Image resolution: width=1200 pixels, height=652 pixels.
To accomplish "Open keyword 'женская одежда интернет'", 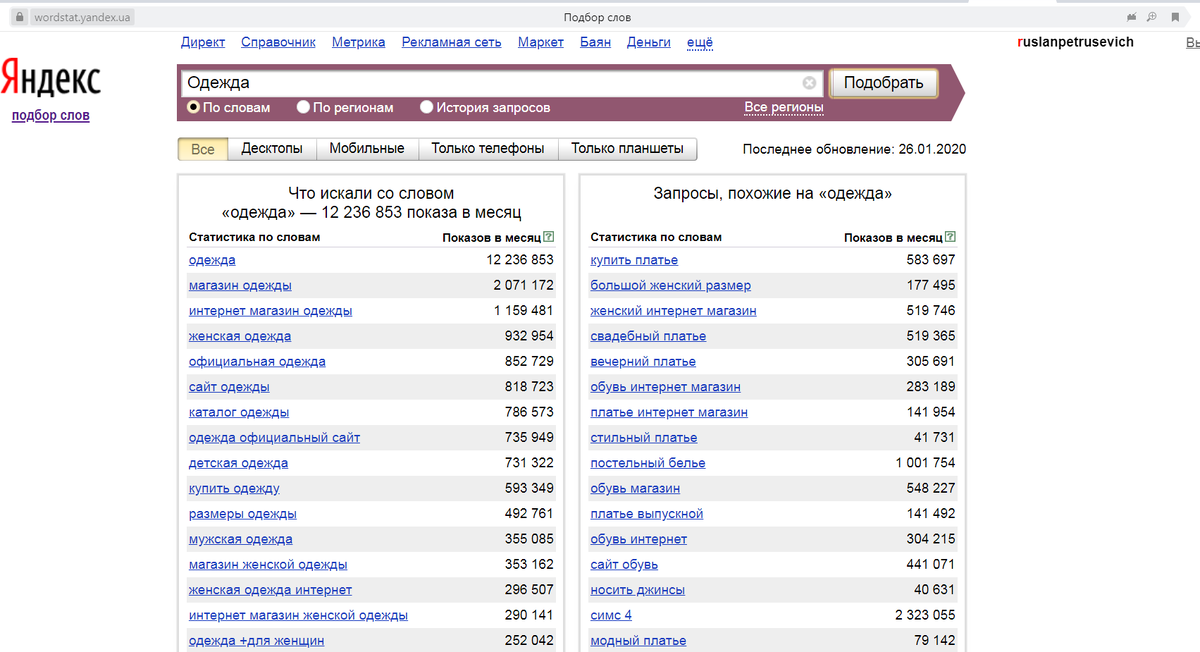I will [270, 590].
